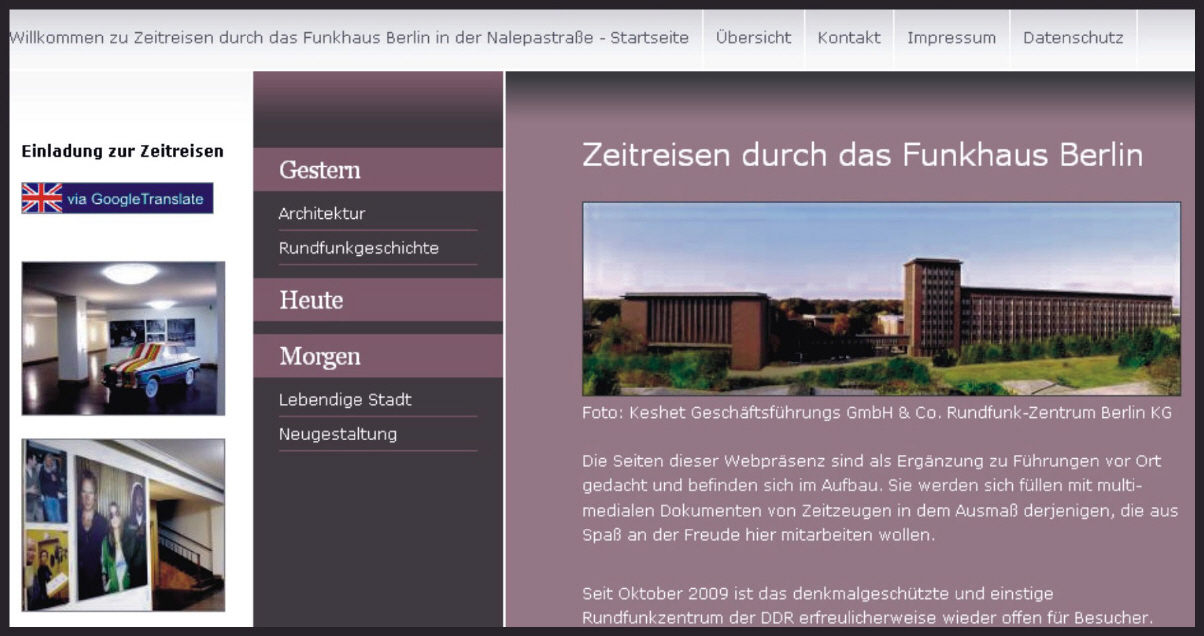Click the Startseite welcome header link
The height and width of the screenshot is (636, 1204).
pos(349,38)
